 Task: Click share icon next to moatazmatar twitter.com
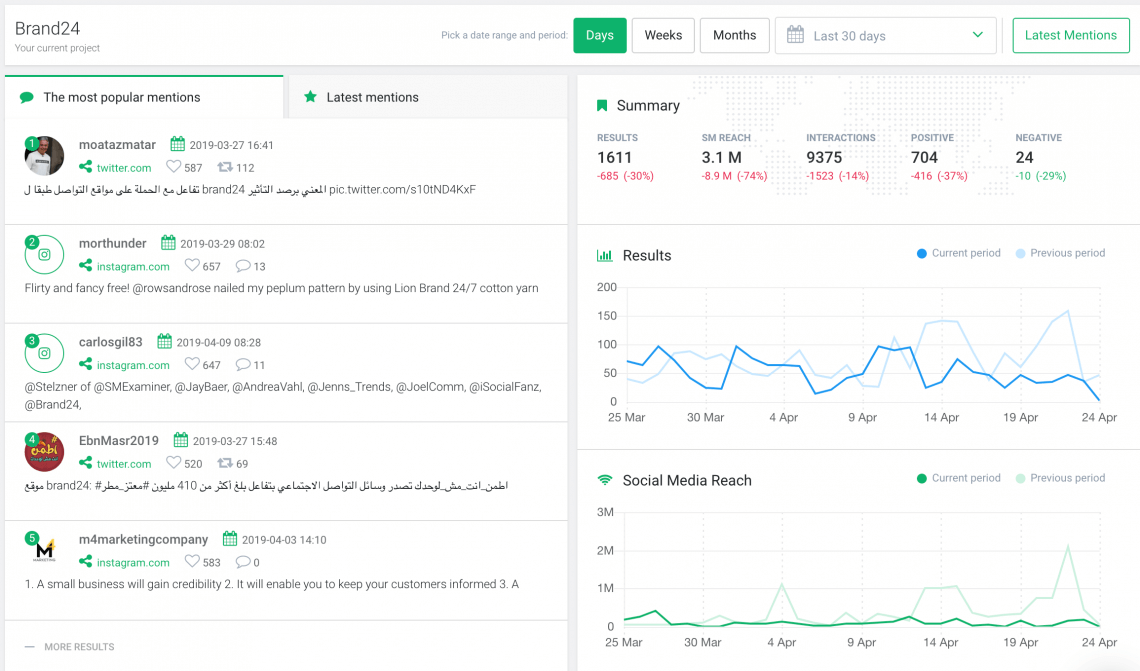point(86,167)
